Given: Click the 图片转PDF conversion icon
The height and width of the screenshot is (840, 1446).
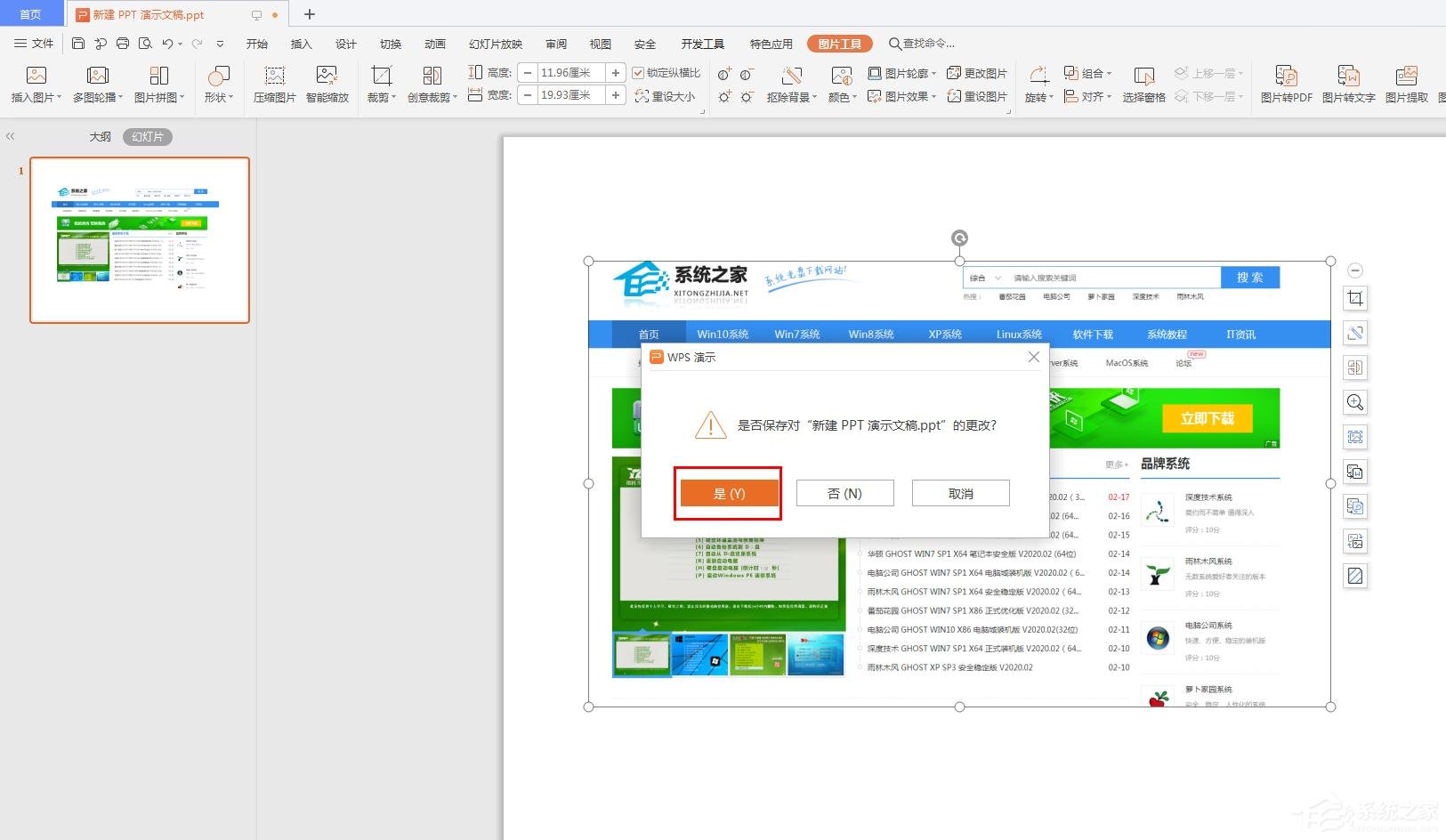Looking at the screenshot, I should [x=1287, y=84].
